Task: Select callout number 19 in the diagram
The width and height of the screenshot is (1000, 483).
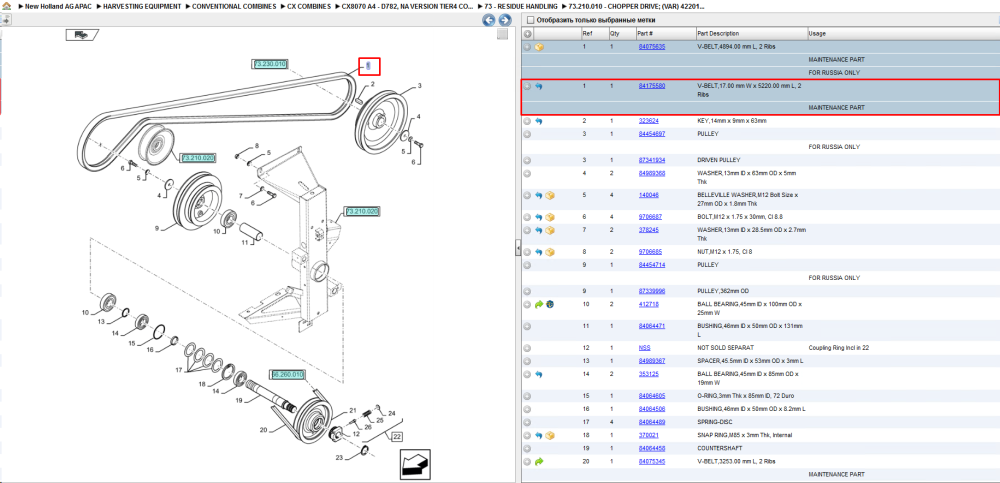Action: point(239,401)
